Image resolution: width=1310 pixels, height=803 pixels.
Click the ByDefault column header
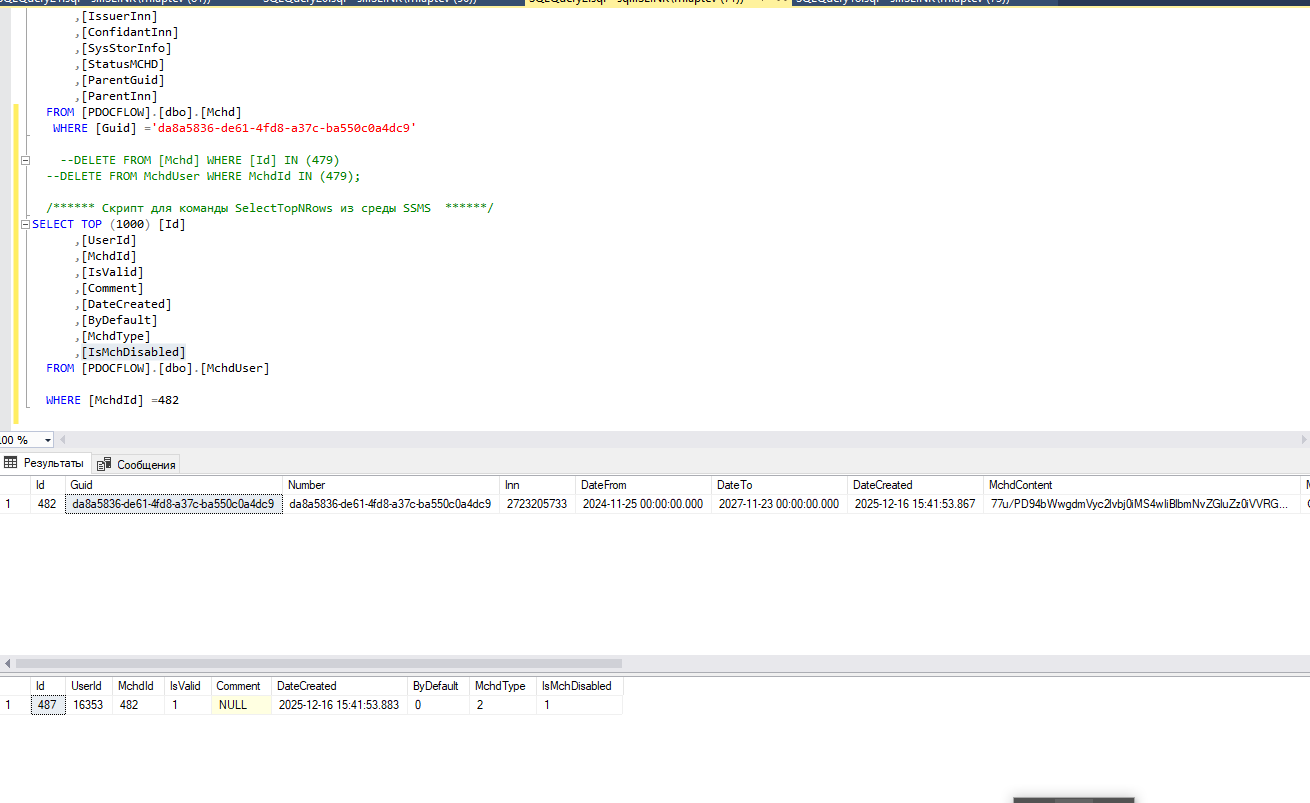coord(439,686)
